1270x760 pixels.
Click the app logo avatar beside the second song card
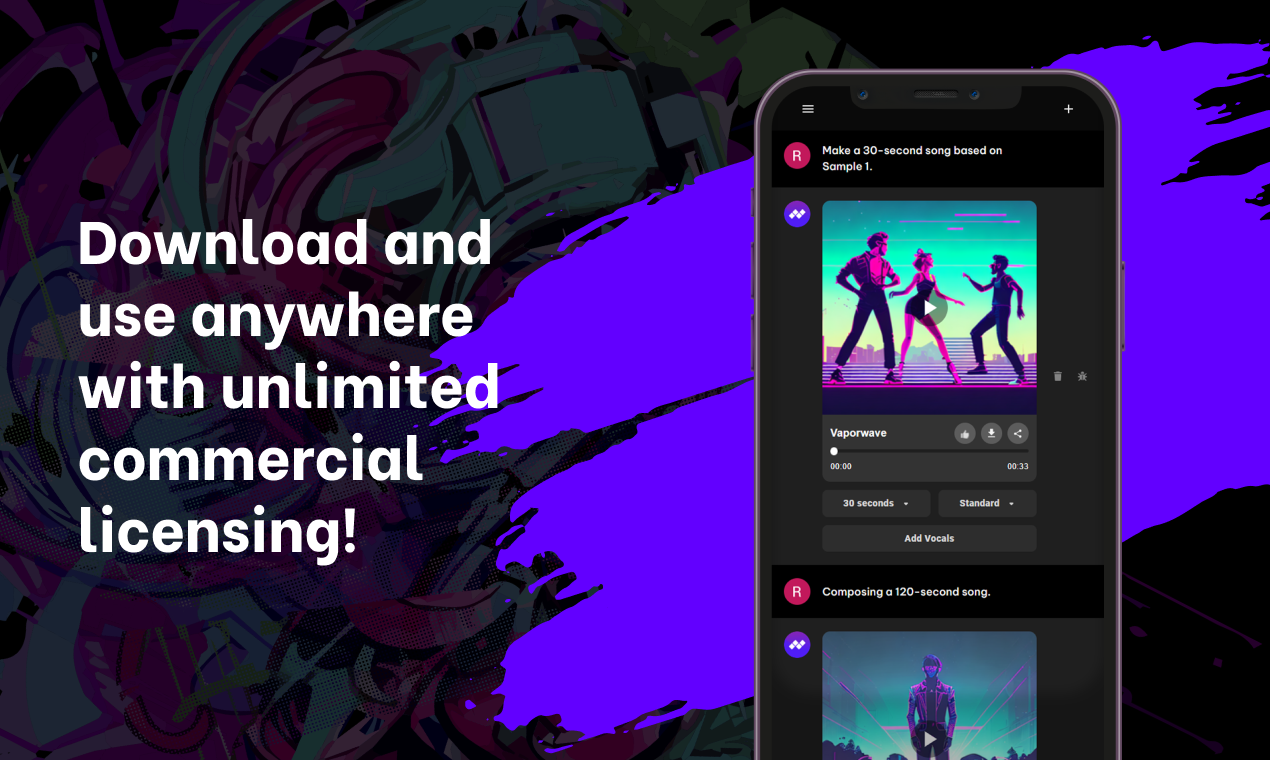[x=797, y=645]
